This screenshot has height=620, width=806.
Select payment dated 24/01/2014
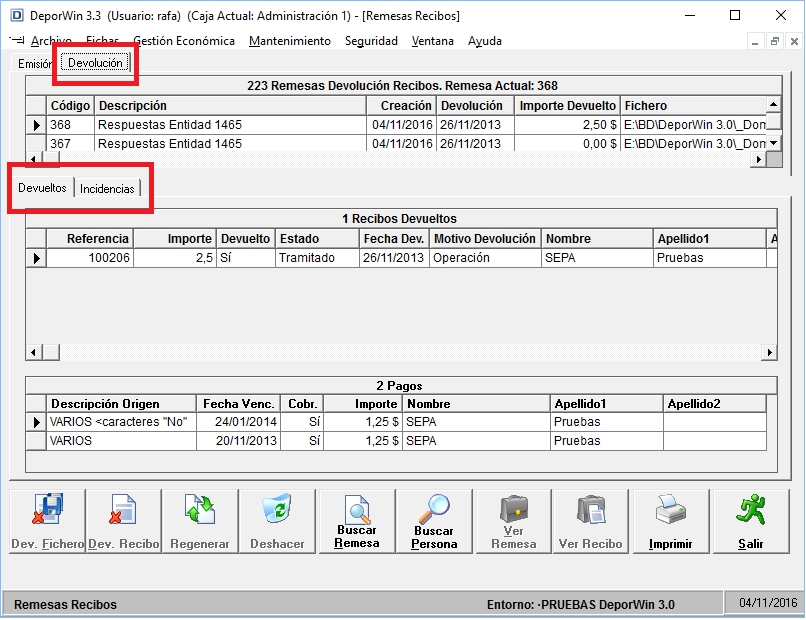396,422
